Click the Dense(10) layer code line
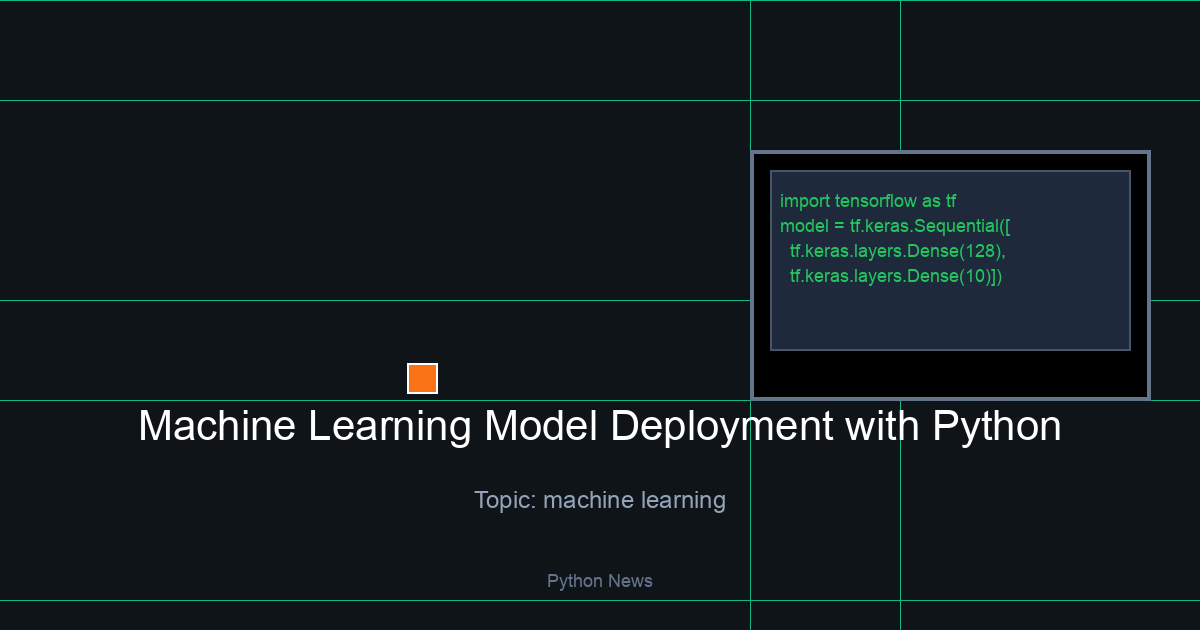Screen dimensions: 1200x630 (x=895, y=276)
